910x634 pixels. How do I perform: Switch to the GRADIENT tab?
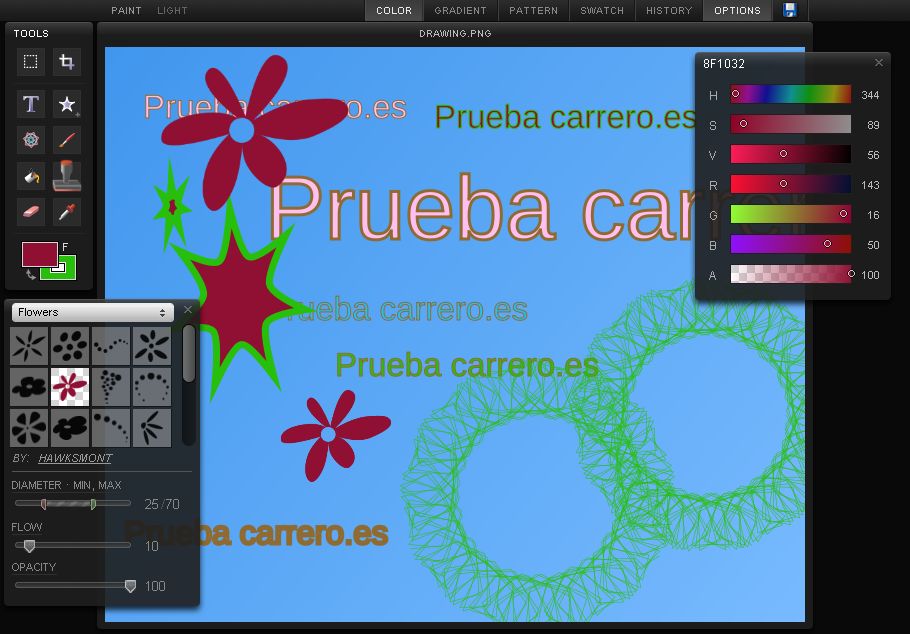coord(460,10)
